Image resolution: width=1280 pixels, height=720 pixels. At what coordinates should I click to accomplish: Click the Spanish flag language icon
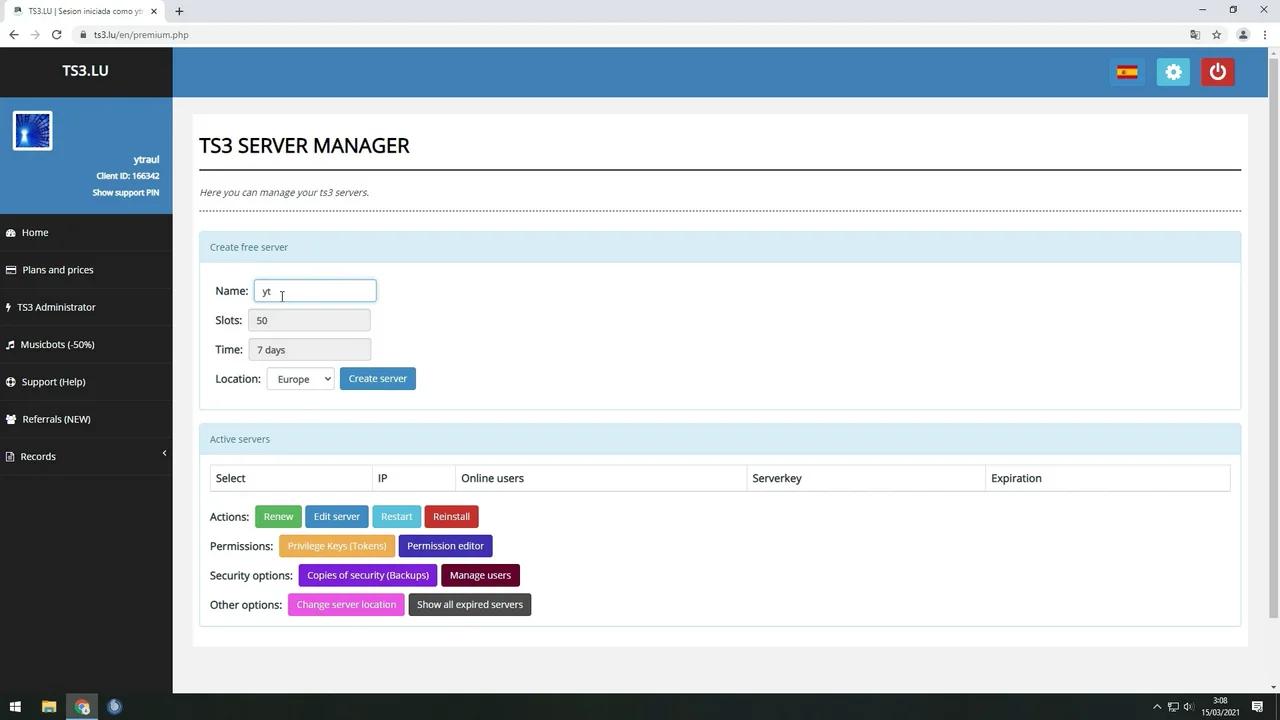[x=1127, y=72]
